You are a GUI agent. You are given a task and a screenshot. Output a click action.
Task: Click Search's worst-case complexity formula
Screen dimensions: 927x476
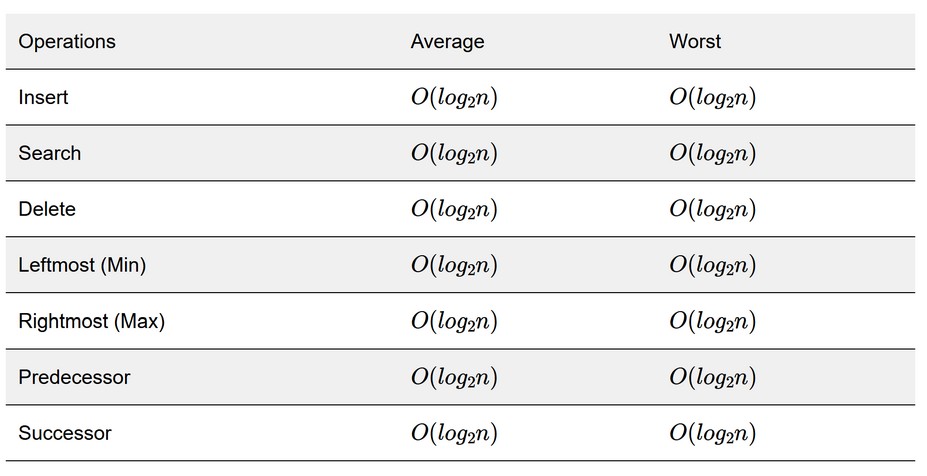click(712, 154)
